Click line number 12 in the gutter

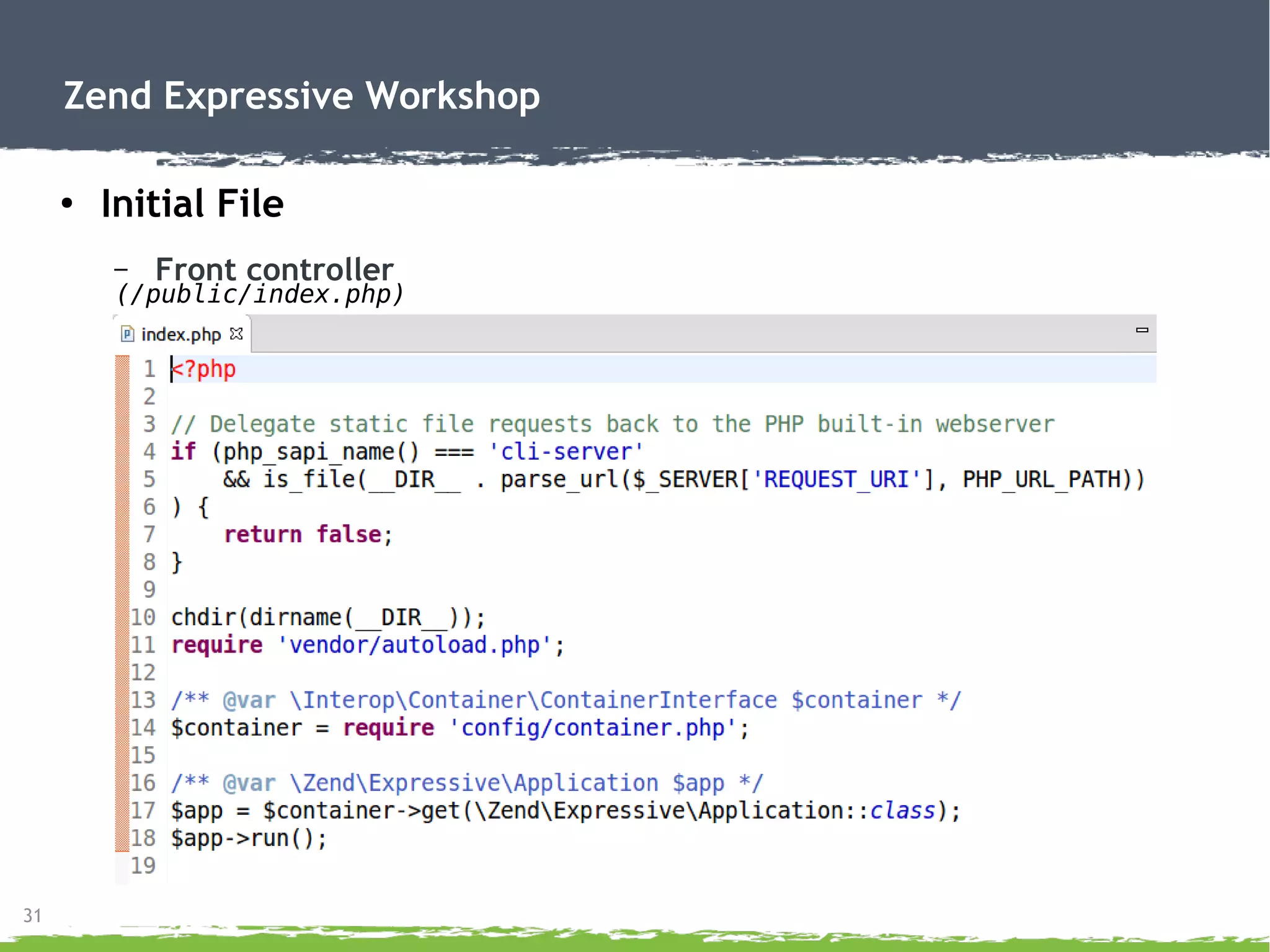[143, 672]
